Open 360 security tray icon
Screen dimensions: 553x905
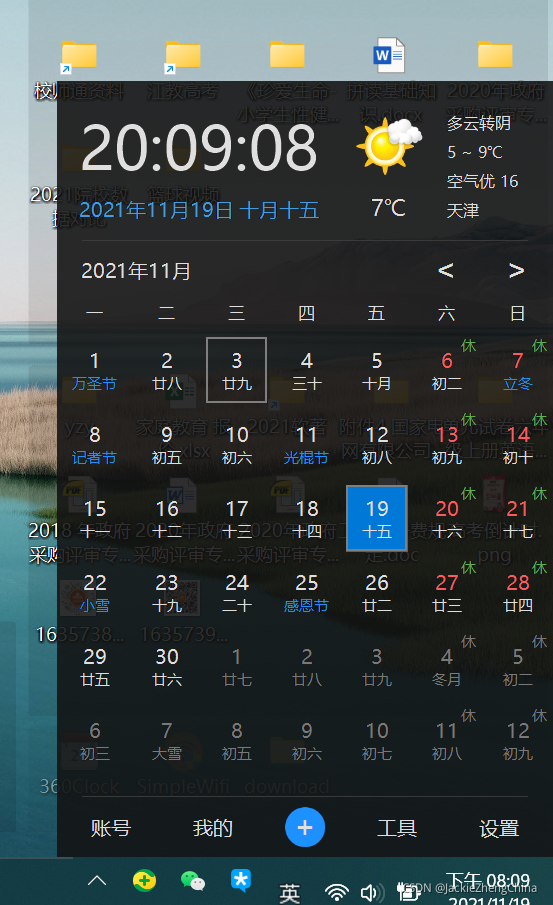coord(144,880)
